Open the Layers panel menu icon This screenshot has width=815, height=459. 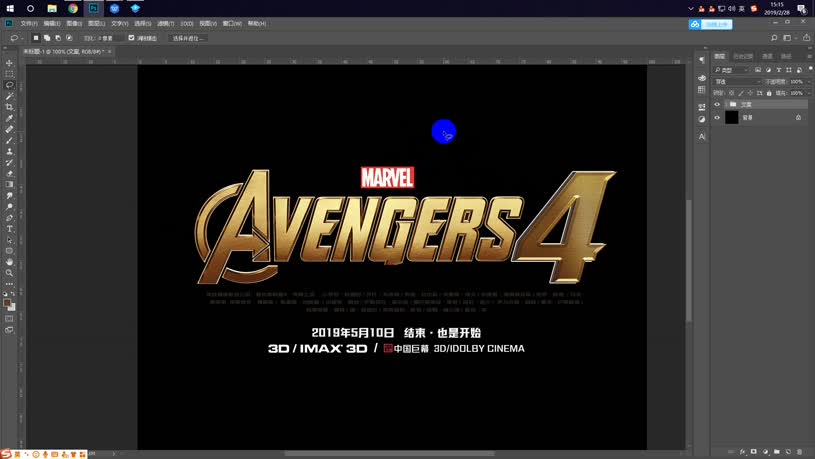[809, 56]
